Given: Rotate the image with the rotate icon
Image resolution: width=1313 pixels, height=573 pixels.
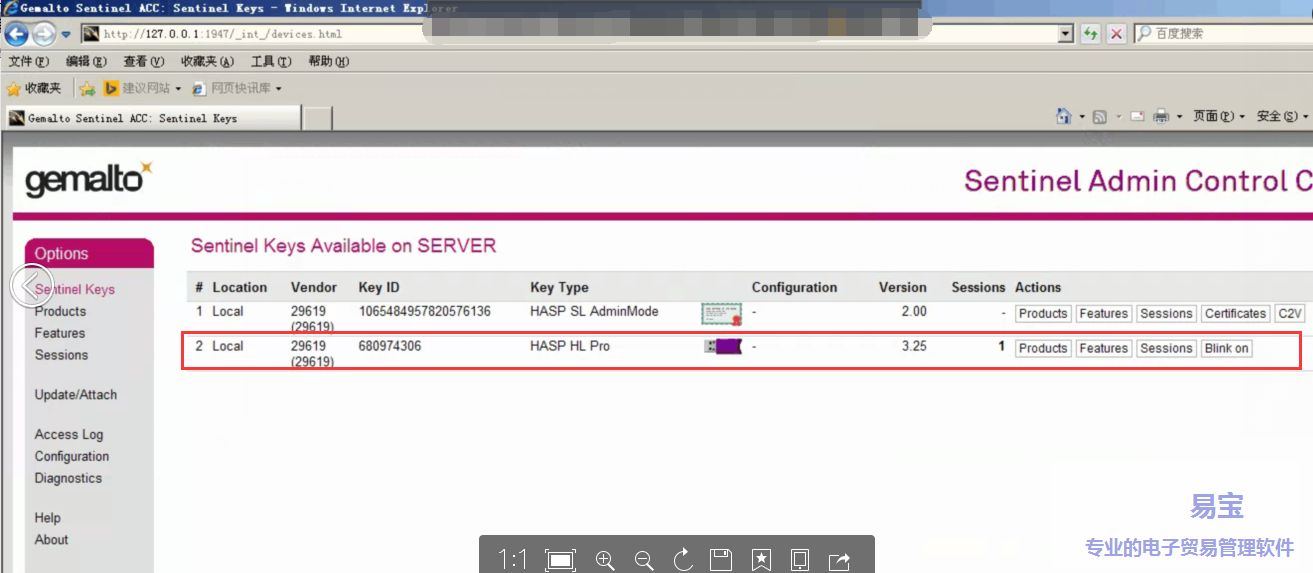Looking at the screenshot, I should 683,560.
